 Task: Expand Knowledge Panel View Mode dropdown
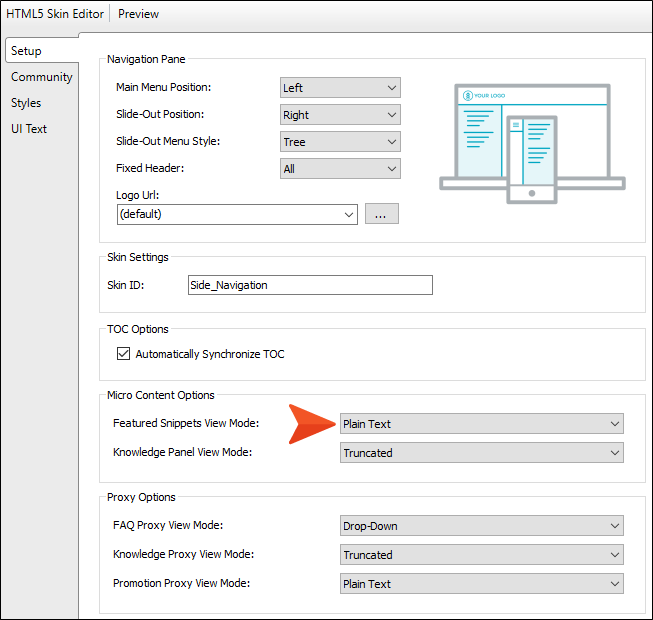(x=481, y=453)
